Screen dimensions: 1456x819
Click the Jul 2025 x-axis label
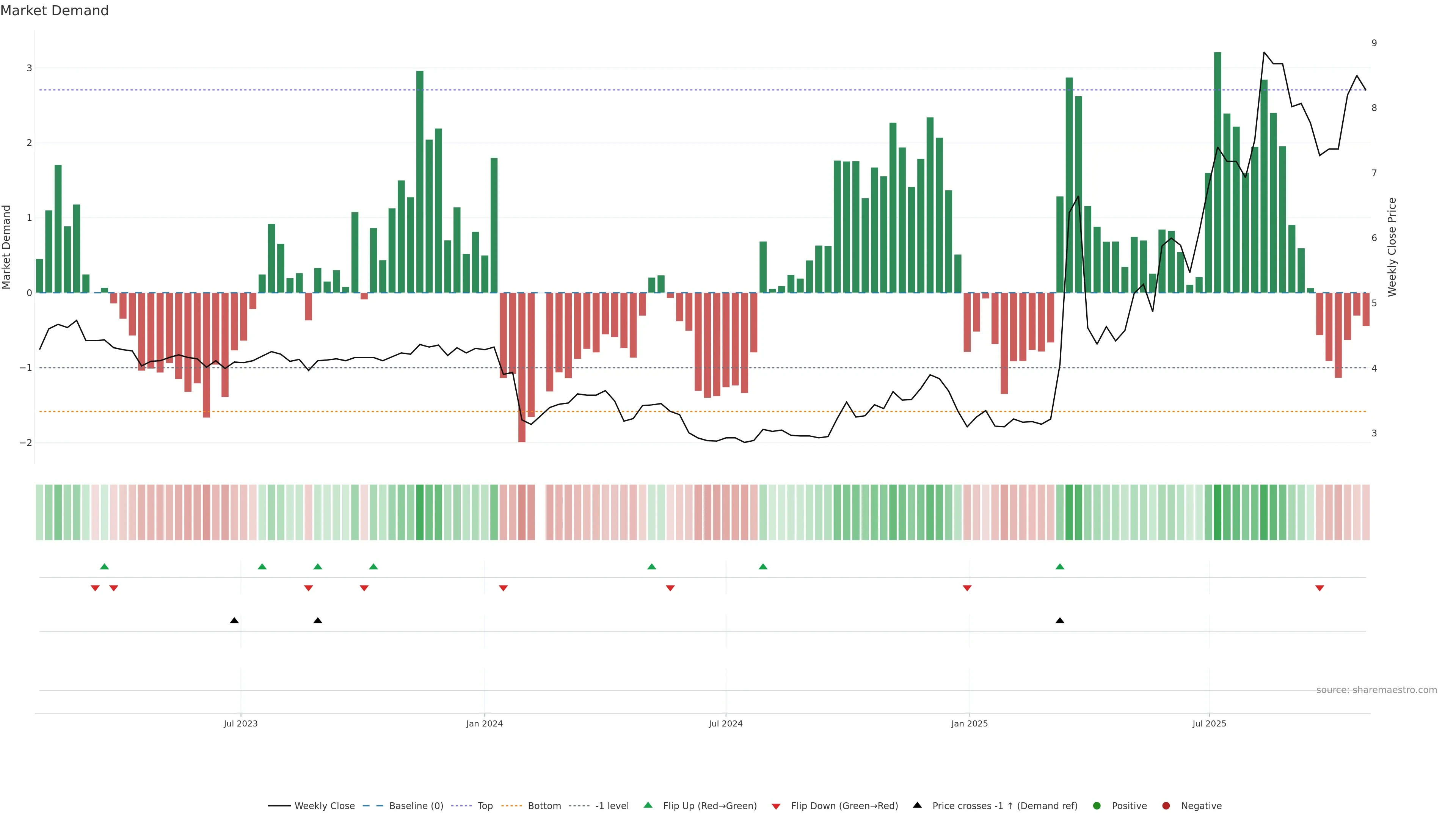1209,723
